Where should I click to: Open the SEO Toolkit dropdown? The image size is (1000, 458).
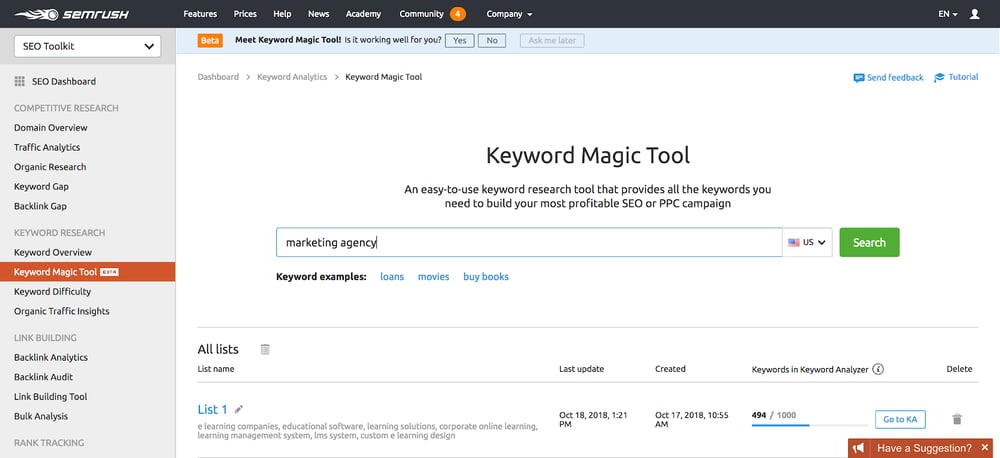pyautogui.click(x=87, y=46)
